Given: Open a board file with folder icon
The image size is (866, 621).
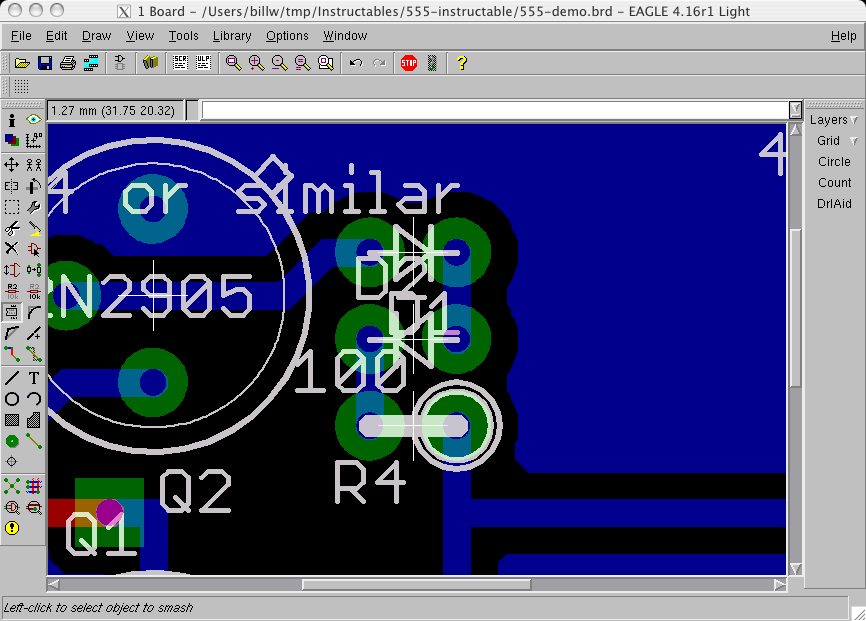Looking at the screenshot, I should coord(22,63).
